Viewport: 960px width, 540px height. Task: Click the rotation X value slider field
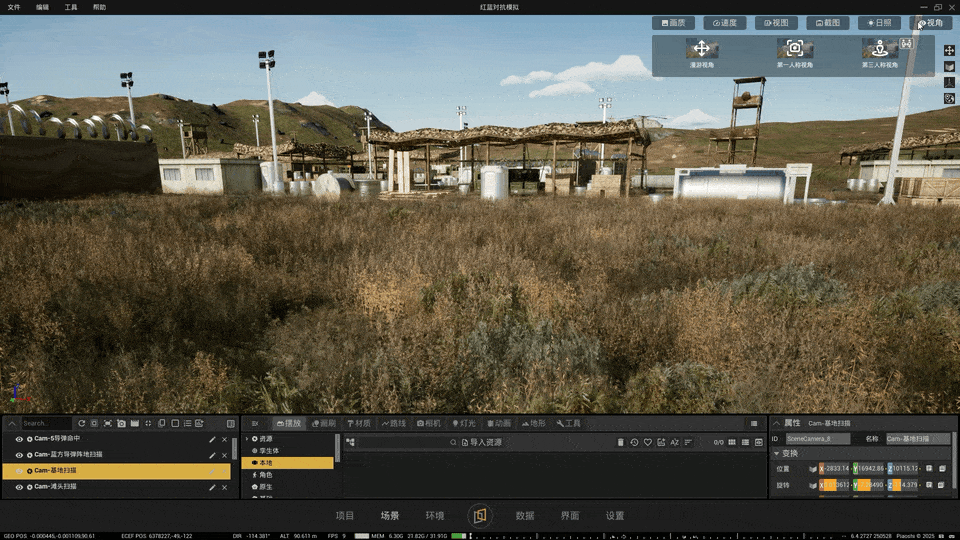(x=834, y=485)
